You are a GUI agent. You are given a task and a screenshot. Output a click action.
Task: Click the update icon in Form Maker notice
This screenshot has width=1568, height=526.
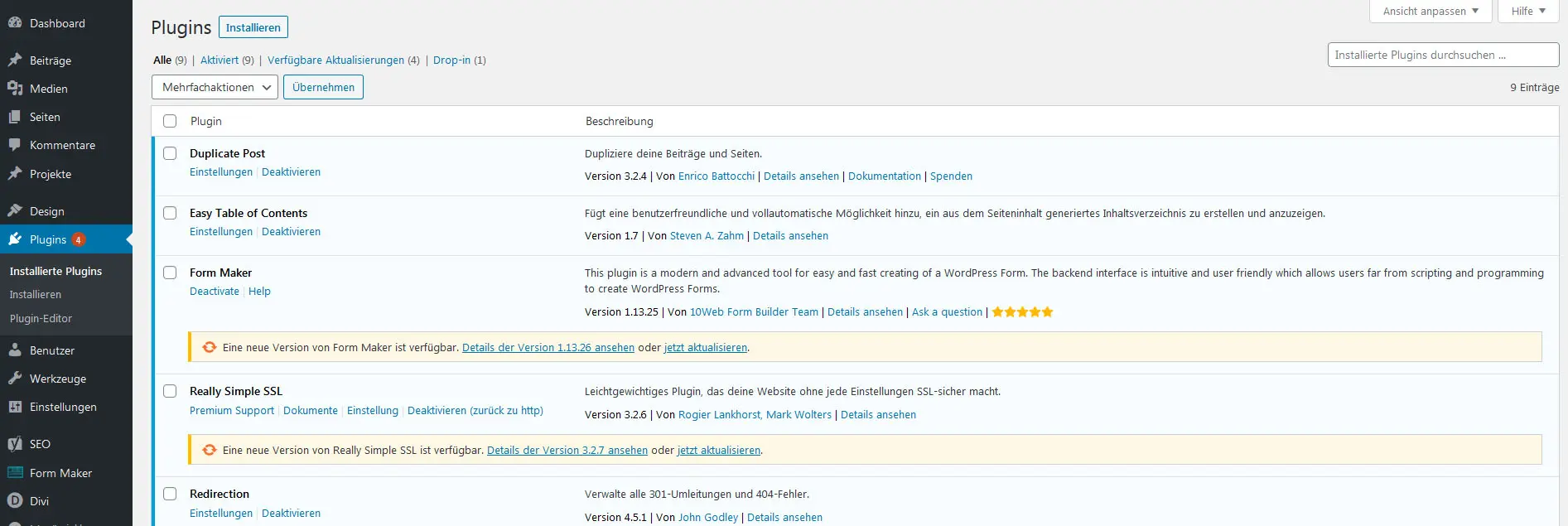(x=210, y=347)
